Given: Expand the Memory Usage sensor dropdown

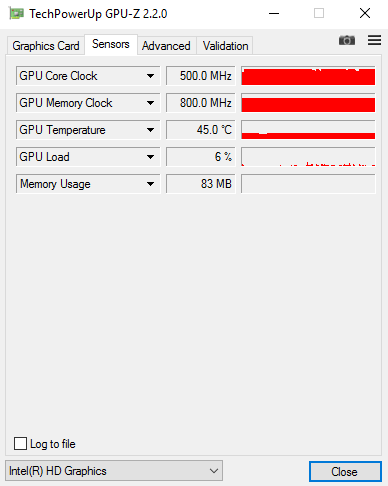Looking at the screenshot, I should [x=150, y=184].
